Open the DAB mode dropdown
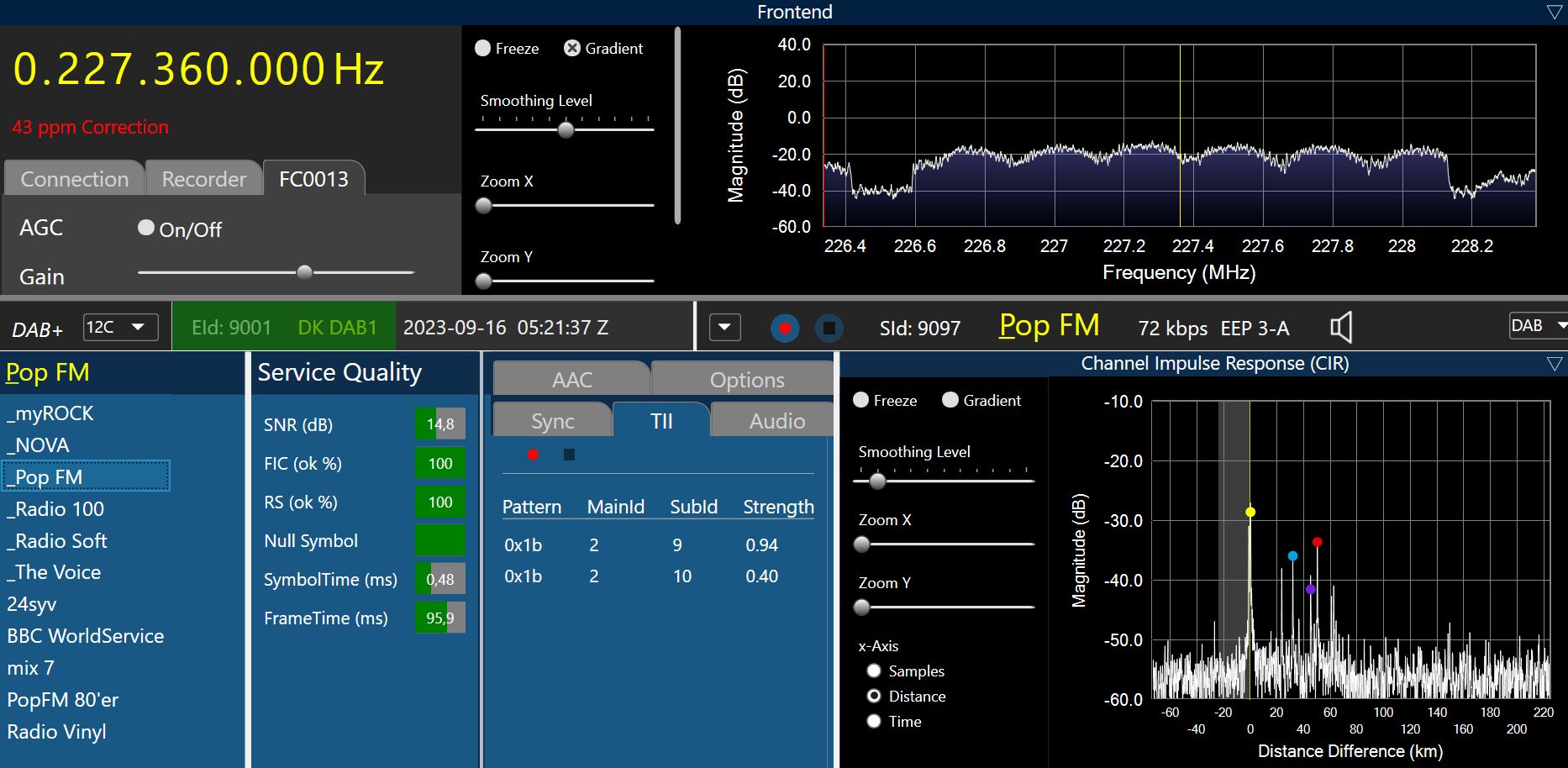 1539,326
